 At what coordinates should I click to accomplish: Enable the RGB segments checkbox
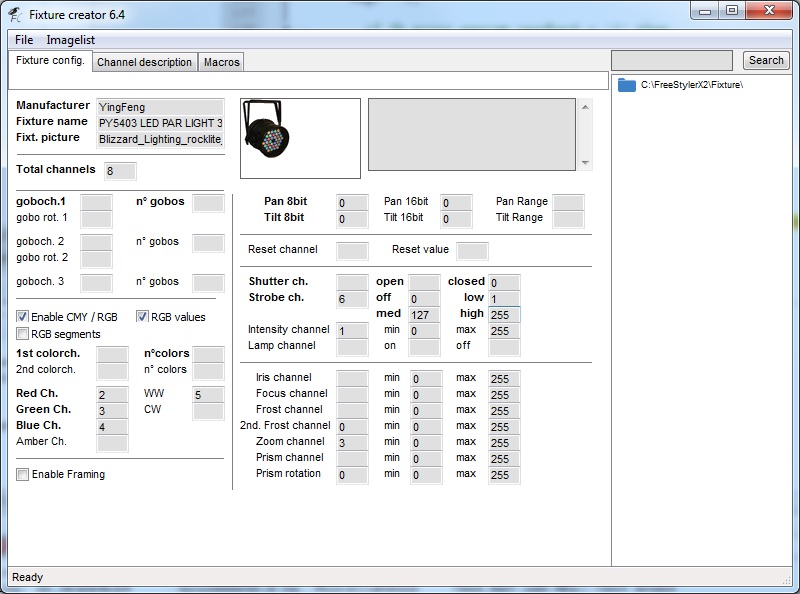(23, 334)
